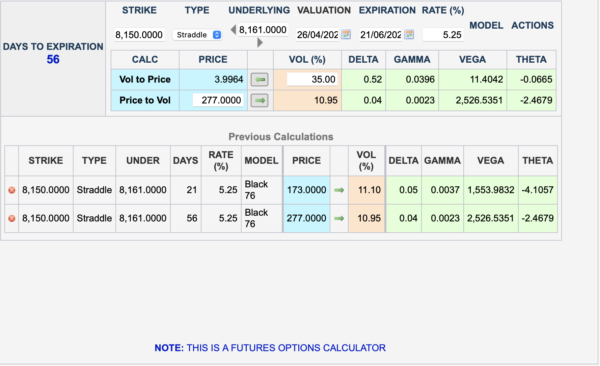Delete the 21-day previous calculation row
This screenshot has width=600, height=366.
point(12,190)
